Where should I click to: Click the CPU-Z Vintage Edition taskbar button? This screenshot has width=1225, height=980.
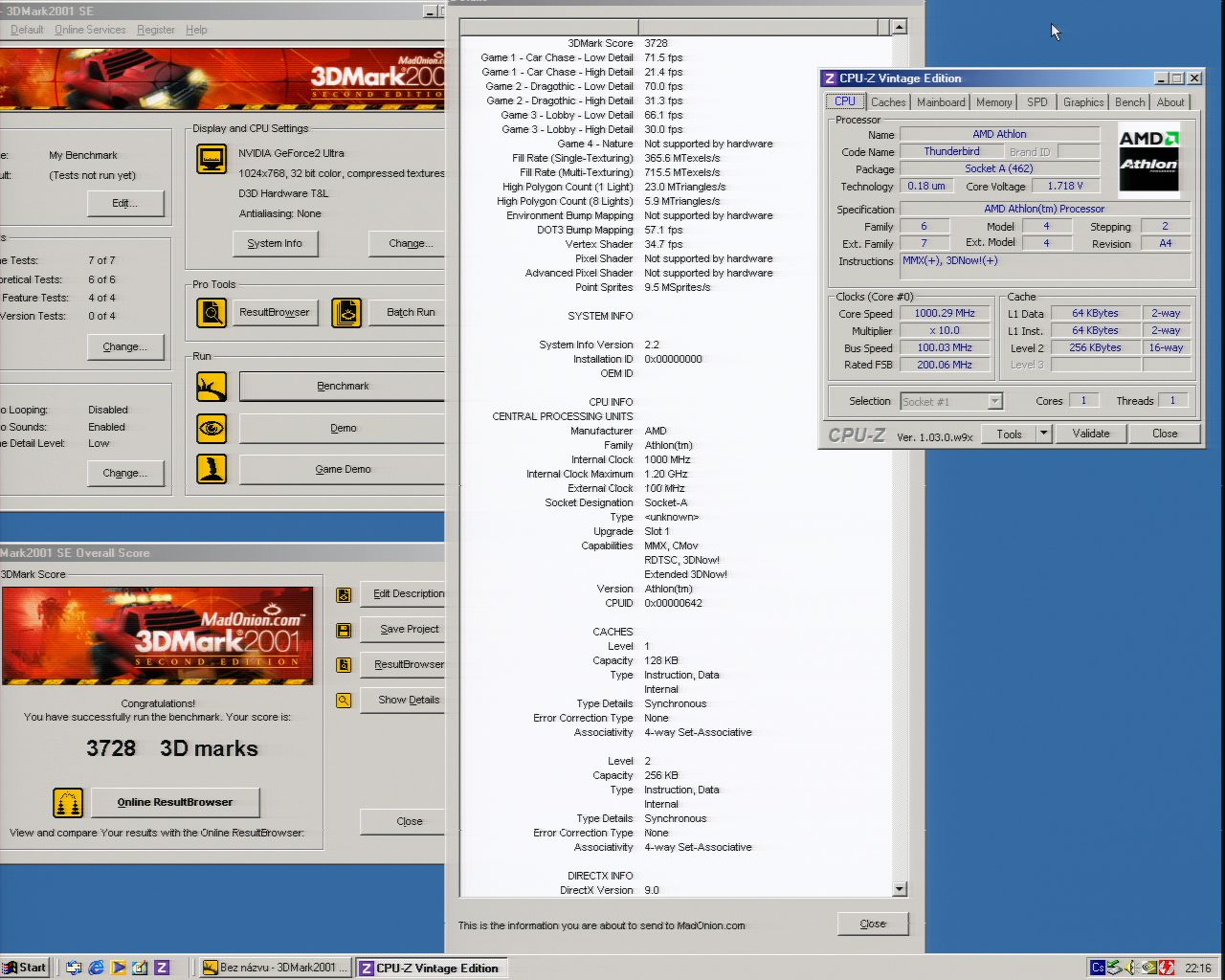pyautogui.click(x=431, y=968)
